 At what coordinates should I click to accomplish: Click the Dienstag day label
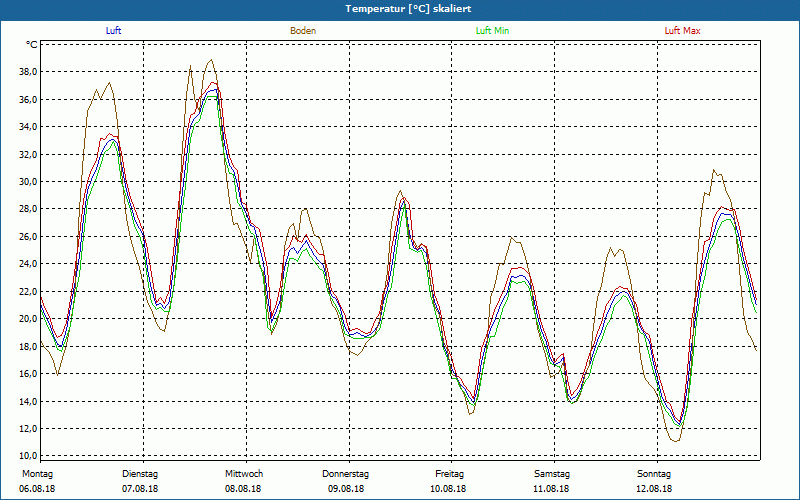tap(140, 474)
